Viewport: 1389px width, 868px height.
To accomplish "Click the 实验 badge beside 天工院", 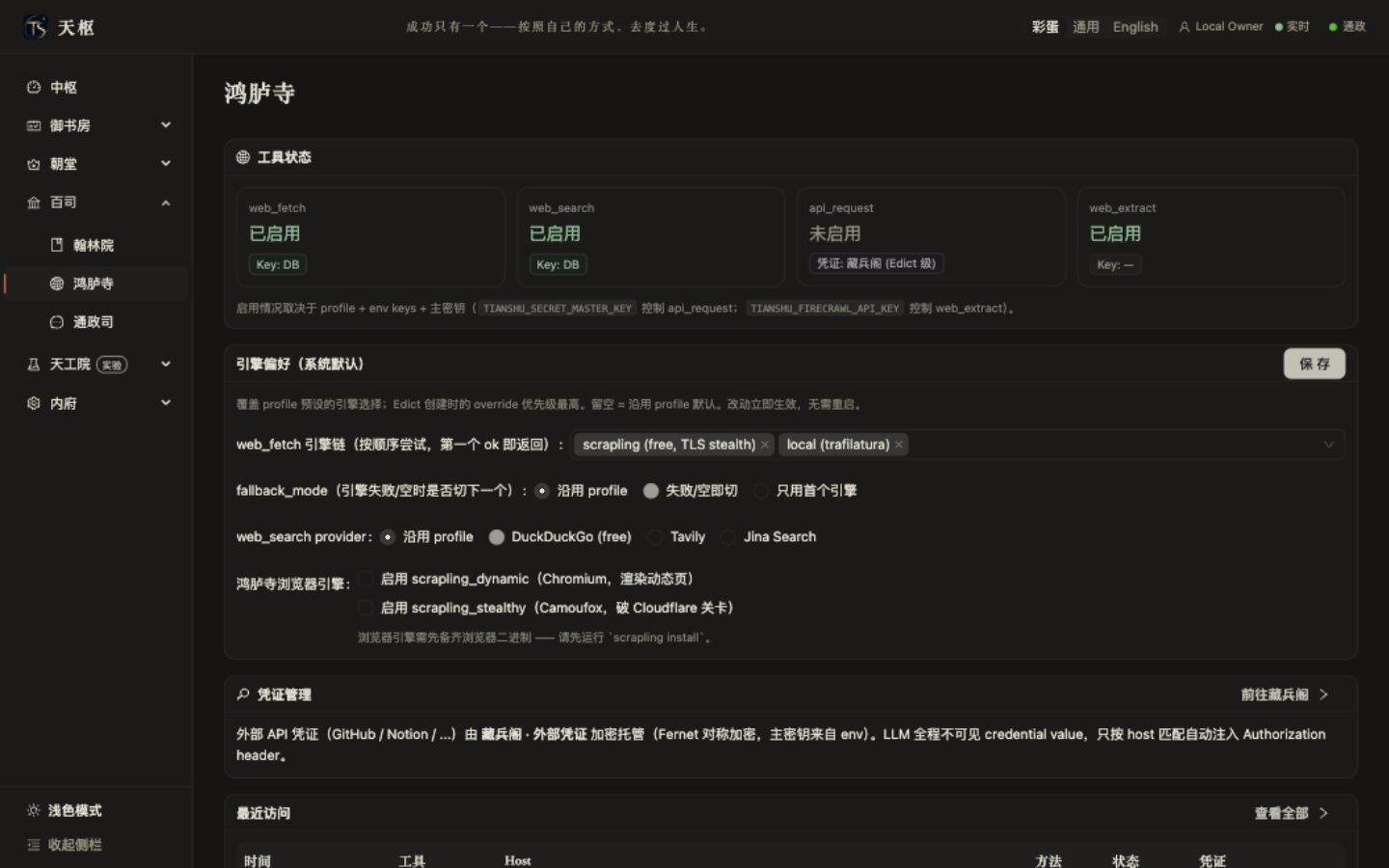I will 112,365.
